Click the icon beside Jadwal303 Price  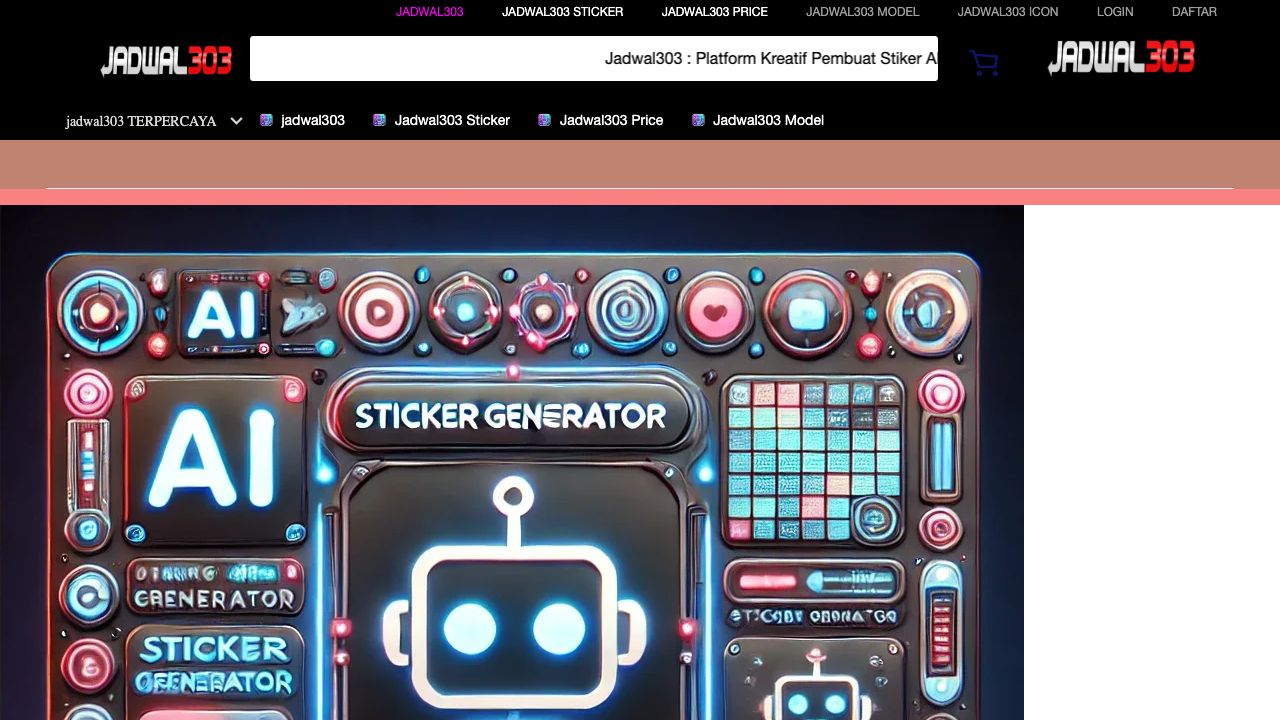point(544,120)
